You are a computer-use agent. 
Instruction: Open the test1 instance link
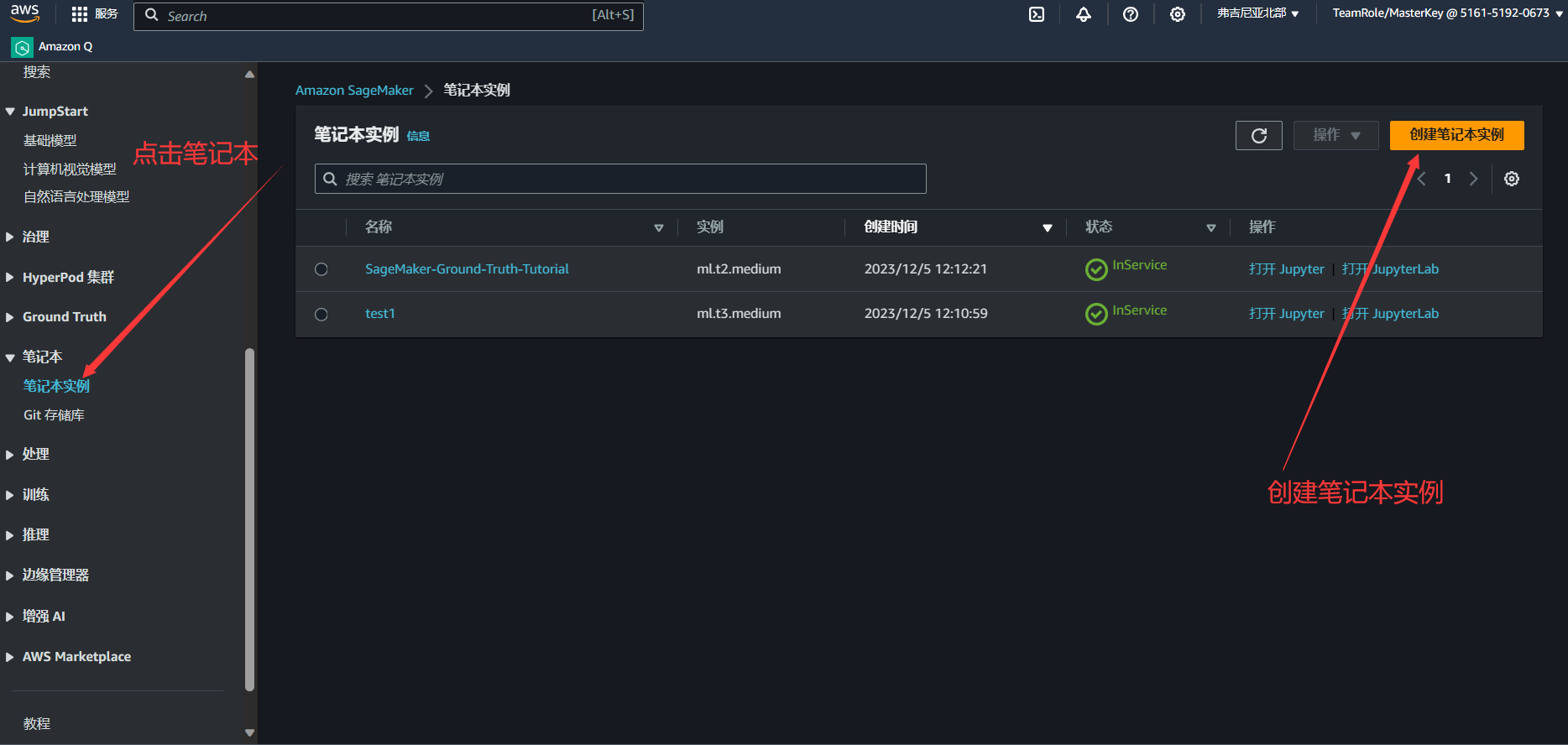click(x=380, y=314)
